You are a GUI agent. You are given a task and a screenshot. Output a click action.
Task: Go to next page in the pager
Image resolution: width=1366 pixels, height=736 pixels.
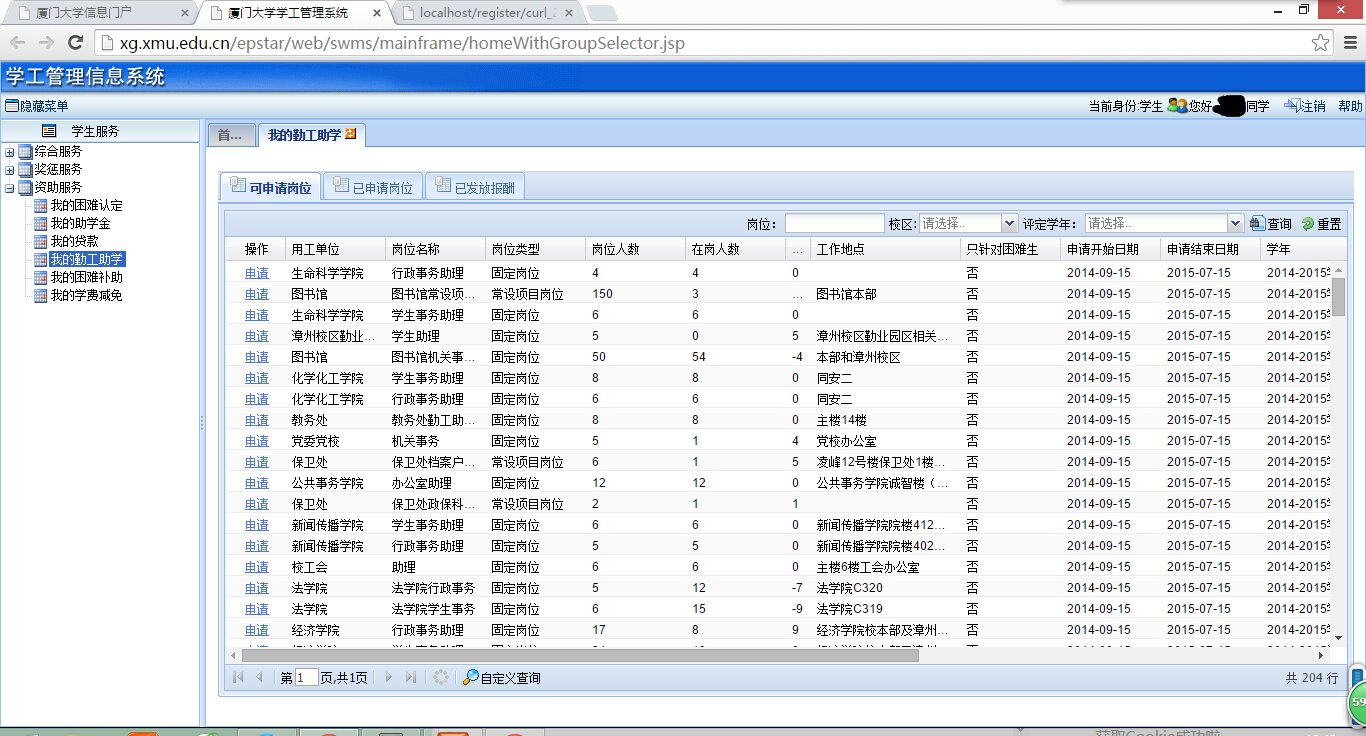tap(389, 678)
